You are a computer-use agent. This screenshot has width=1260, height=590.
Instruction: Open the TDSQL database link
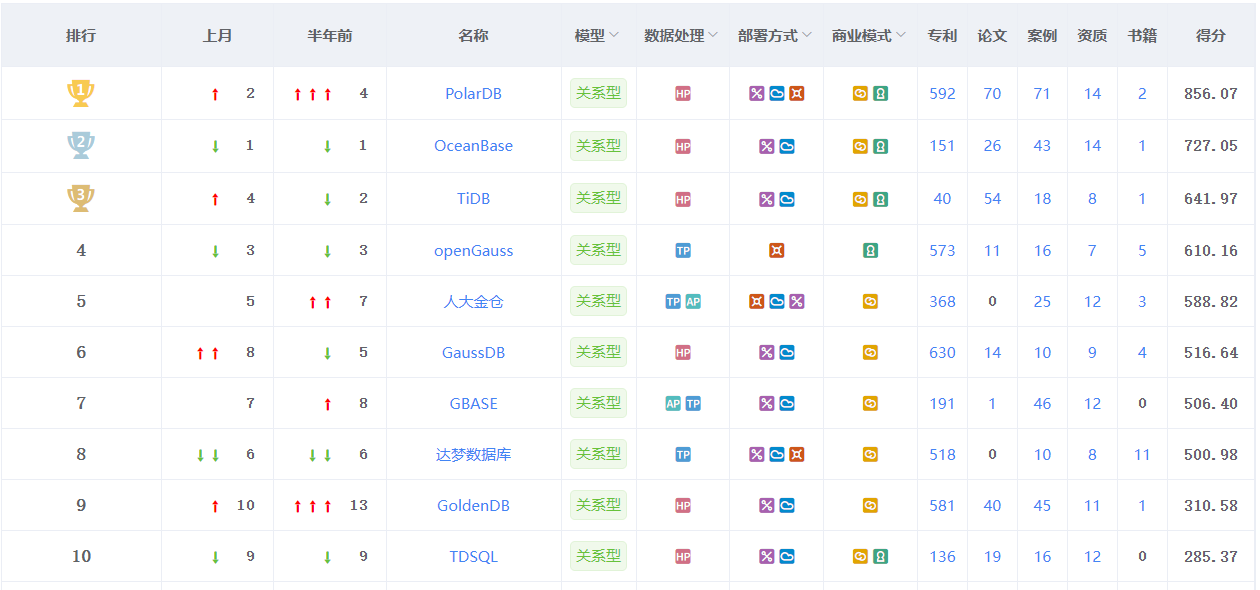point(473,557)
